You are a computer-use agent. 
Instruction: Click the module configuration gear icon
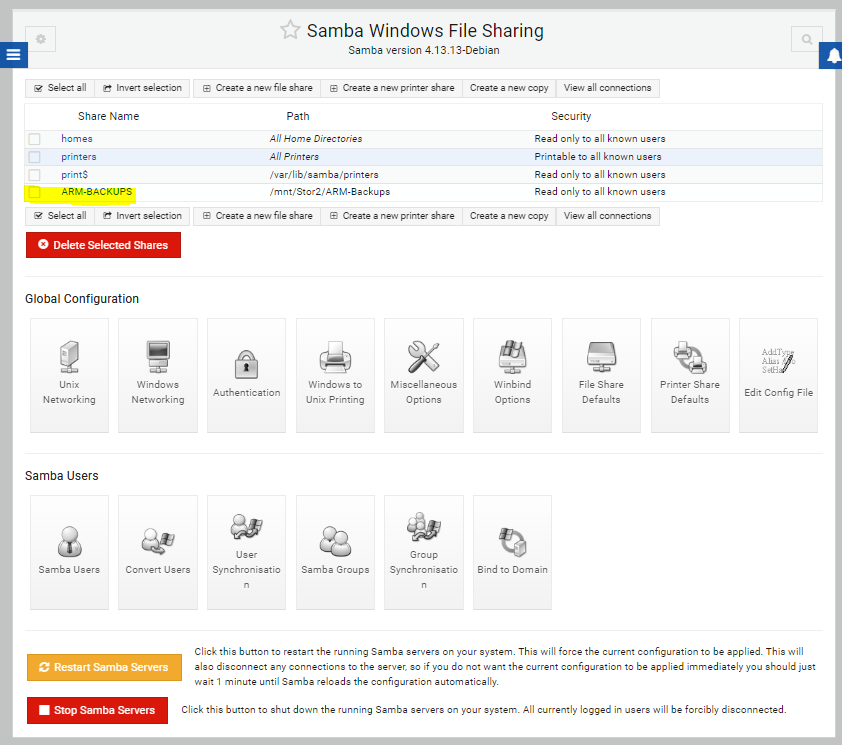click(41, 39)
